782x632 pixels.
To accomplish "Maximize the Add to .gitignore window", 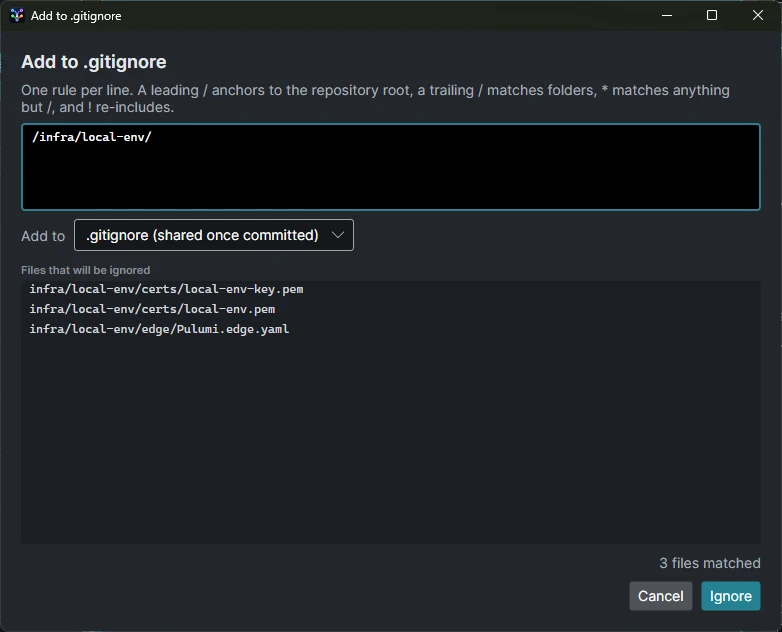I will (712, 15).
